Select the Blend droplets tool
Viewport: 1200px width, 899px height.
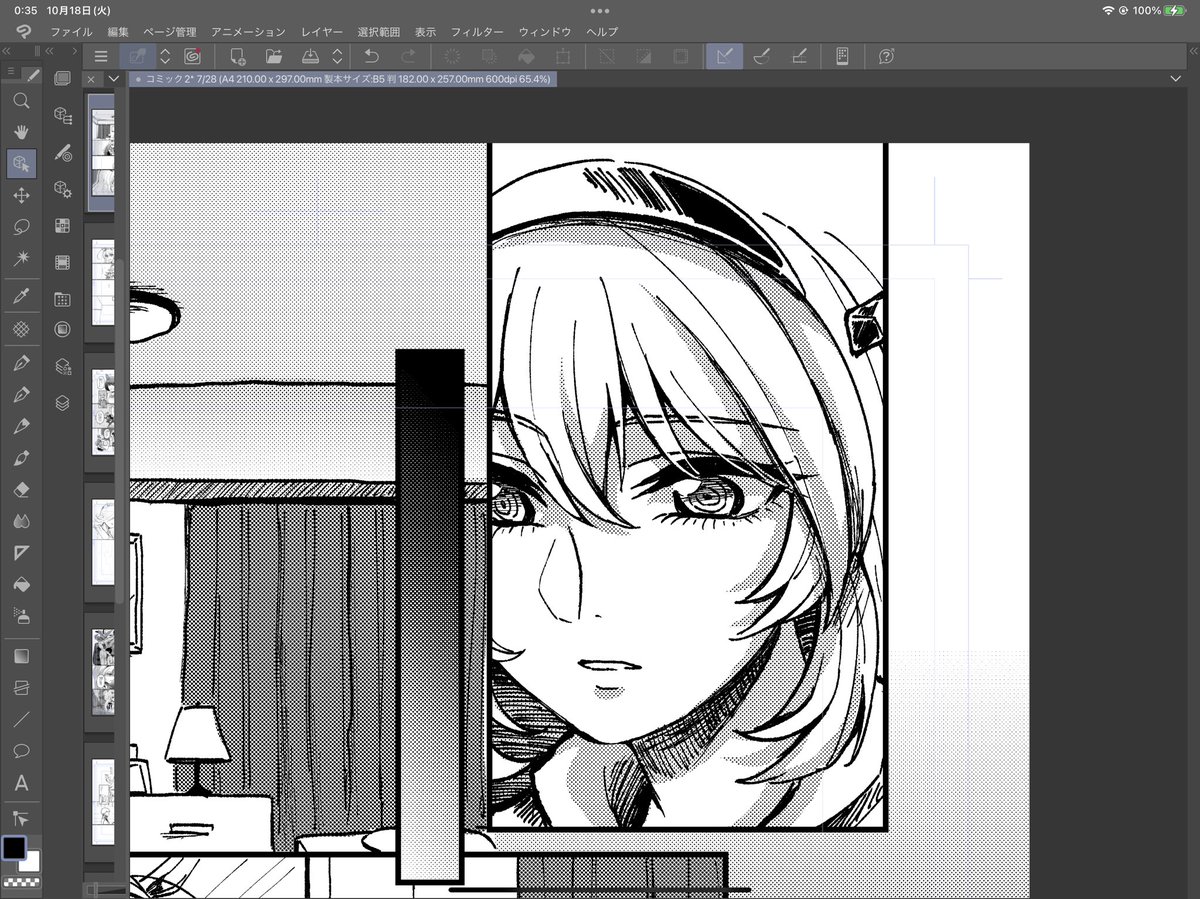pyautogui.click(x=21, y=521)
